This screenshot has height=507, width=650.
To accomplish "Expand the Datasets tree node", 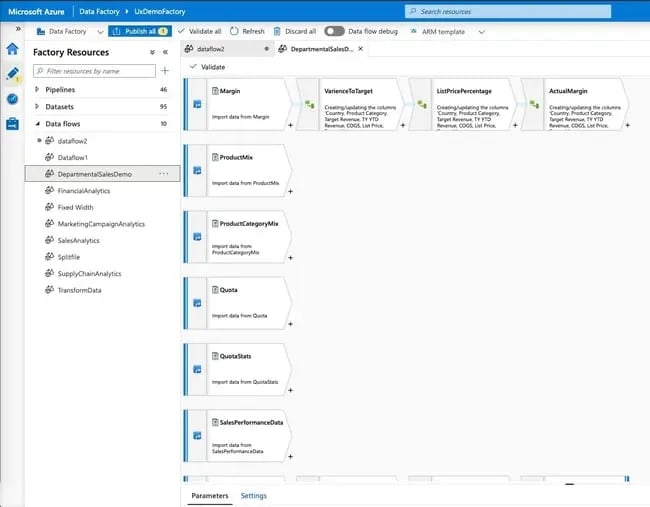I will 37,106.
